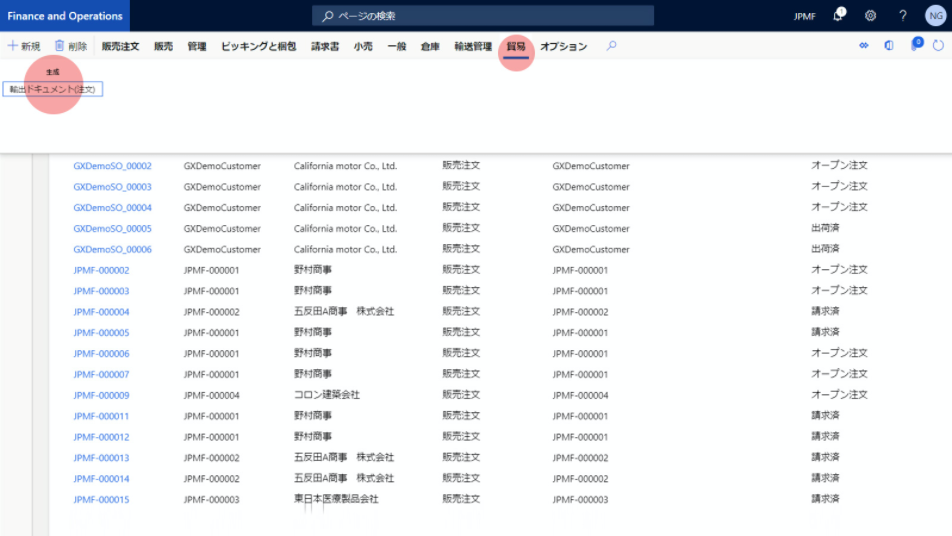Screen dimensions: 952x536
Task: Open sales order GXDemoSO_00004
Action: [112, 208]
